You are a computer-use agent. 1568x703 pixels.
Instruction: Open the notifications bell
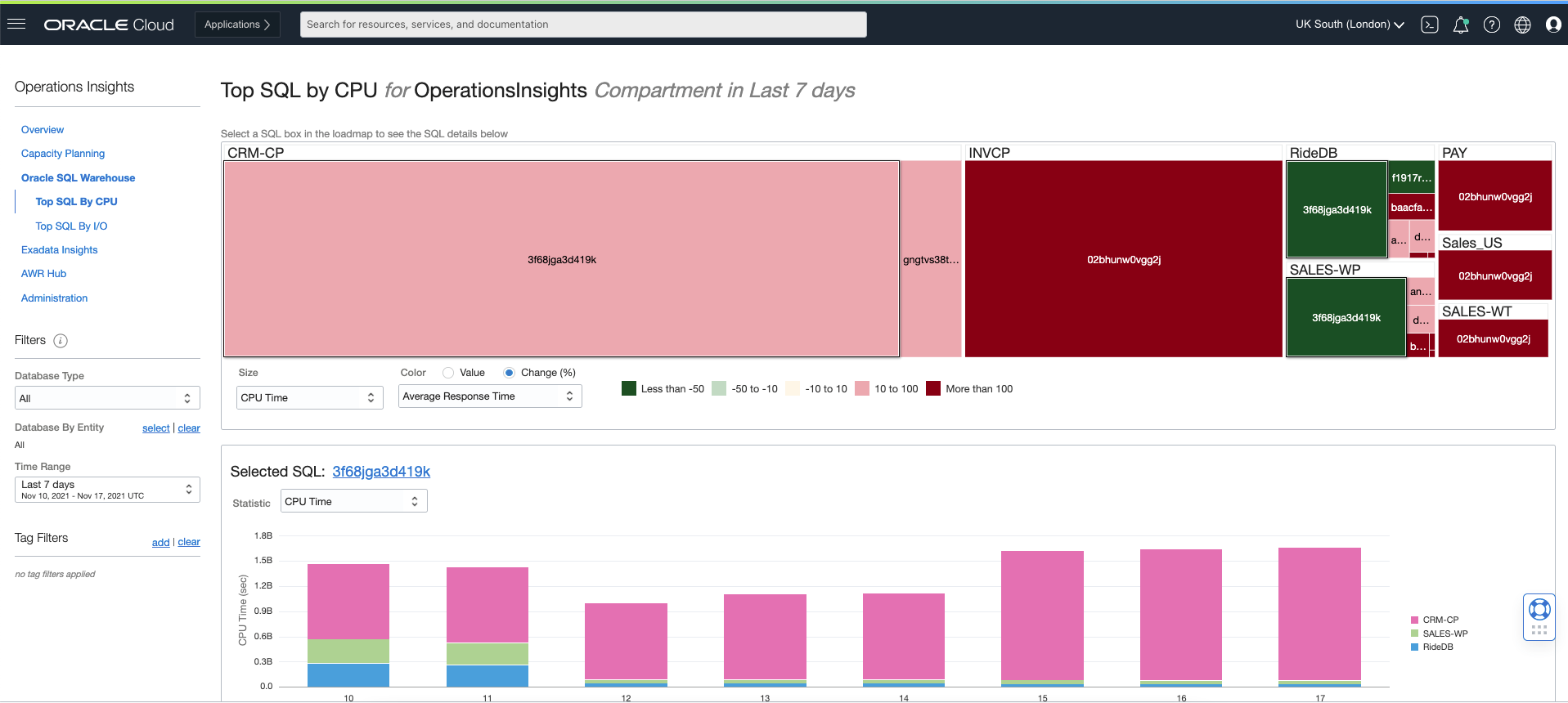pos(1461,25)
